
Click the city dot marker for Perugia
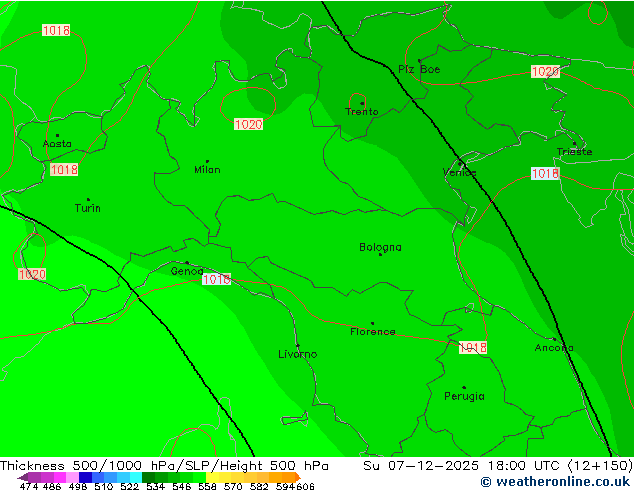(x=464, y=388)
